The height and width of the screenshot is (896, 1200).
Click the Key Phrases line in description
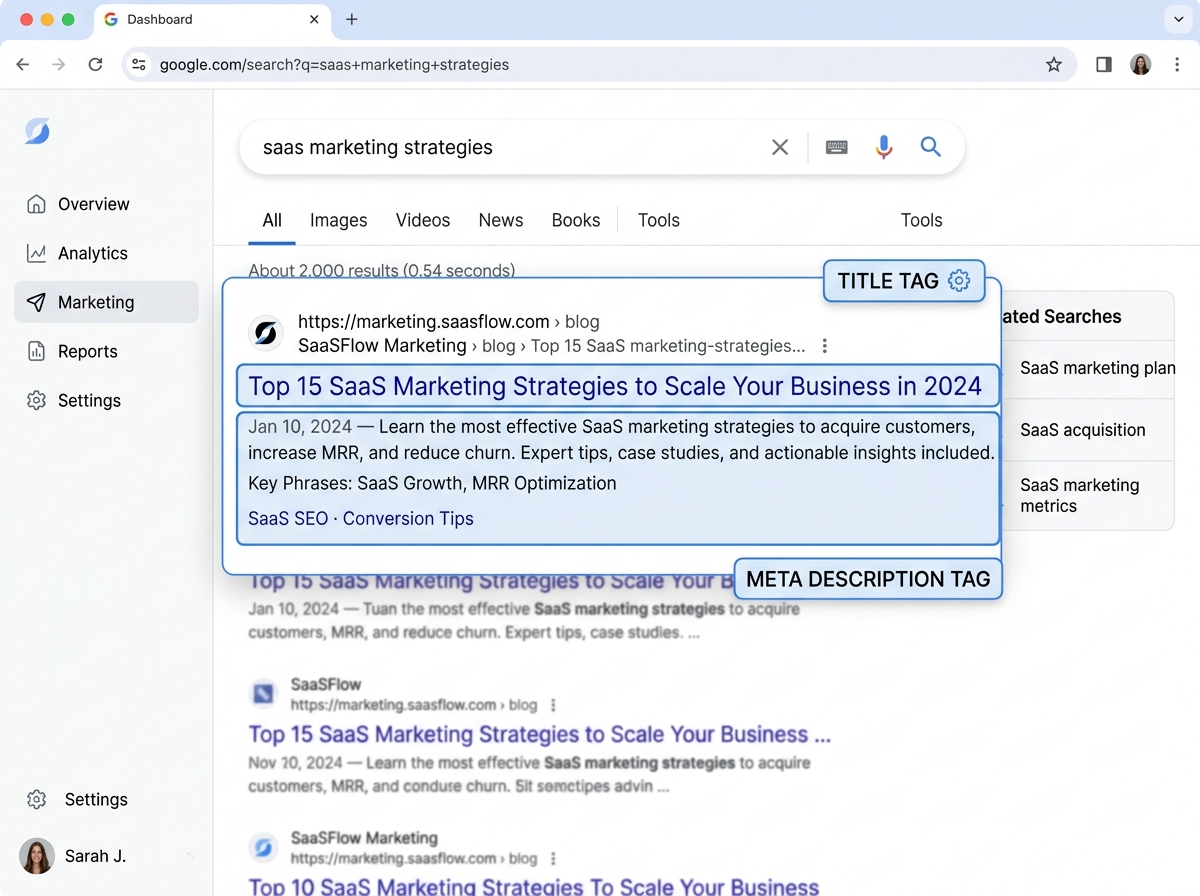[x=432, y=483]
